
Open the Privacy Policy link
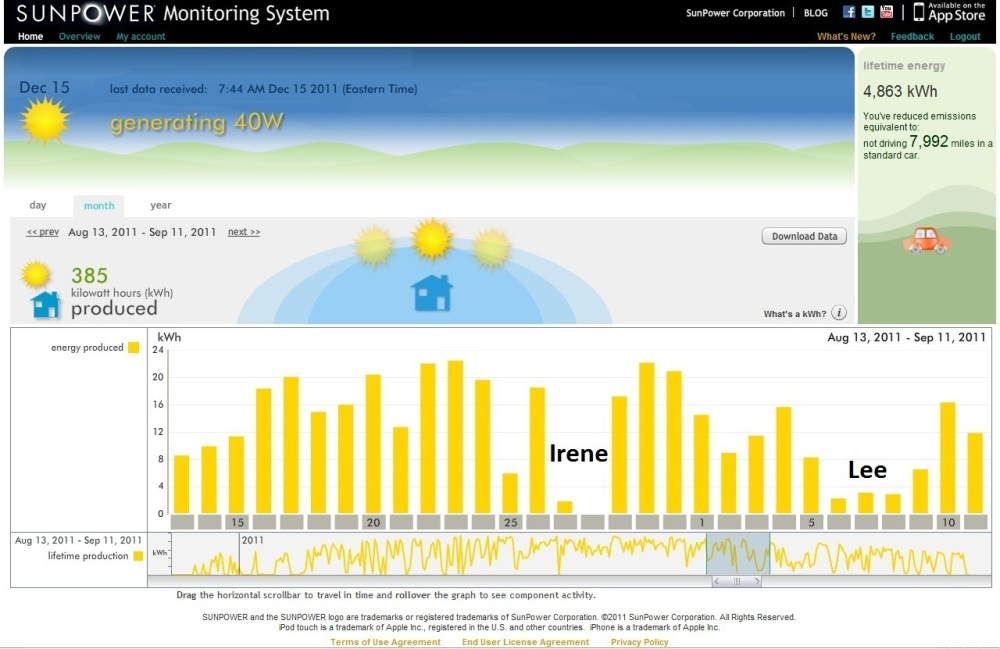tap(640, 642)
